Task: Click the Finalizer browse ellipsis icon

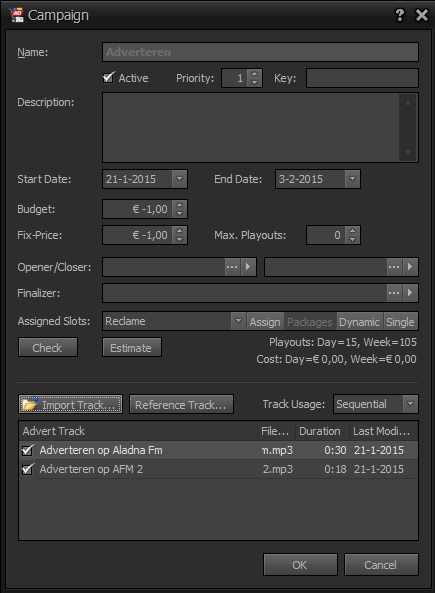Action: tap(394, 293)
